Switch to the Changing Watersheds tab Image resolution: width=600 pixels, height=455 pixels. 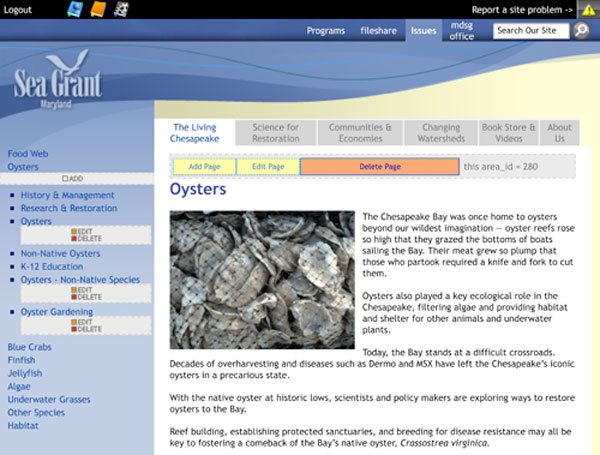440,134
